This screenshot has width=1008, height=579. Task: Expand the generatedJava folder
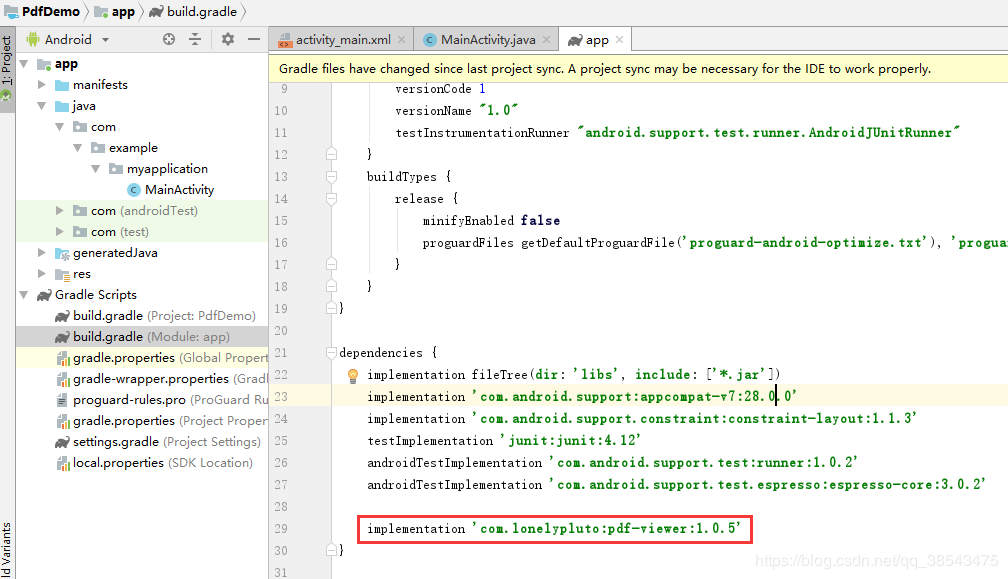(x=42, y=253)
